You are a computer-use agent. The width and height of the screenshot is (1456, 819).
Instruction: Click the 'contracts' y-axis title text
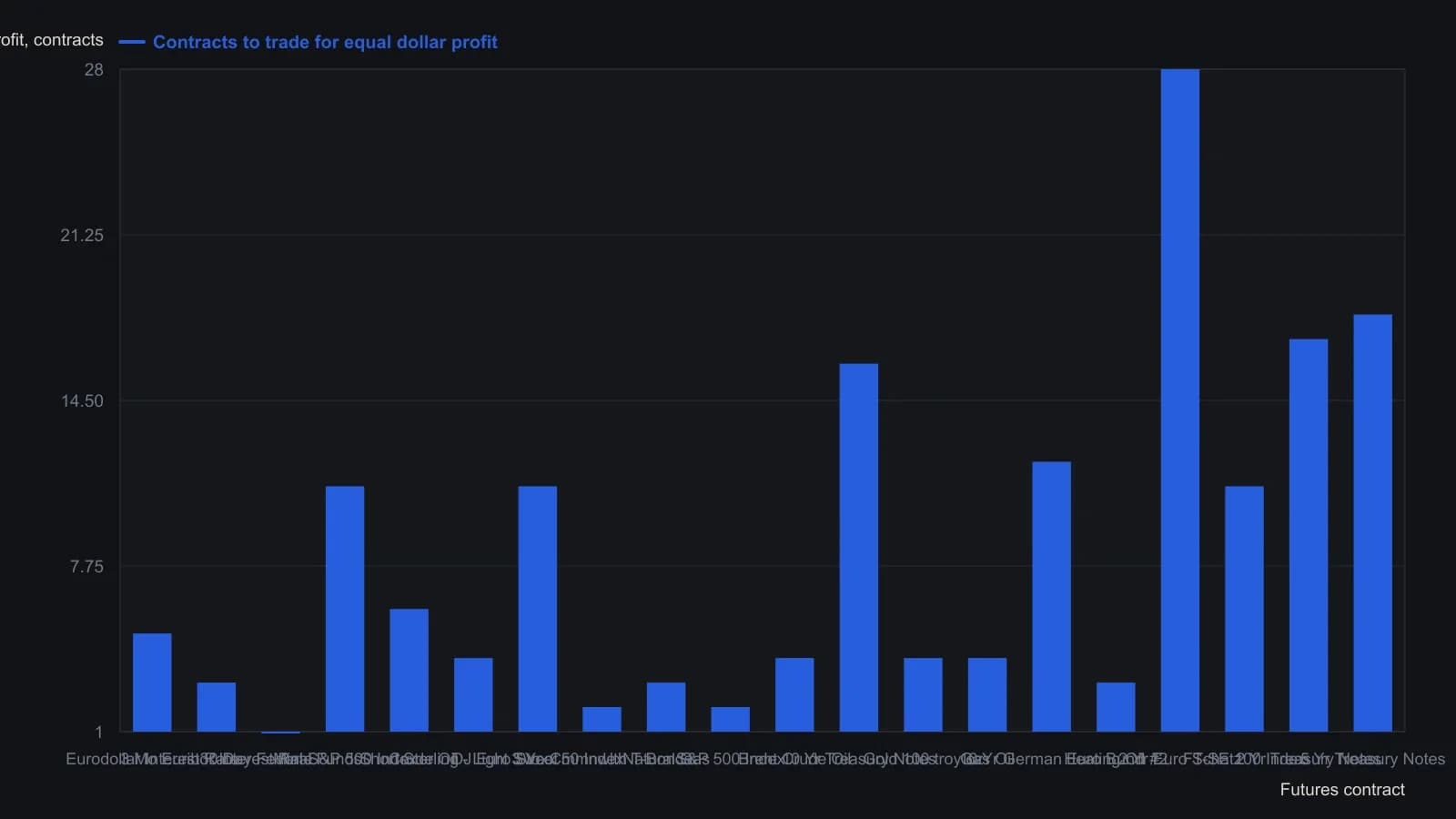(x=52, y=40)
